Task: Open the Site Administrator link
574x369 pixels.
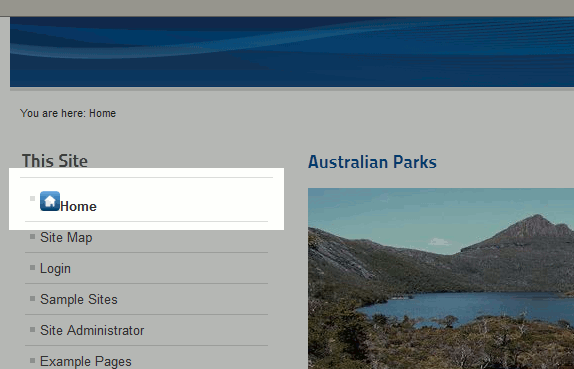Action: (92, 331)
